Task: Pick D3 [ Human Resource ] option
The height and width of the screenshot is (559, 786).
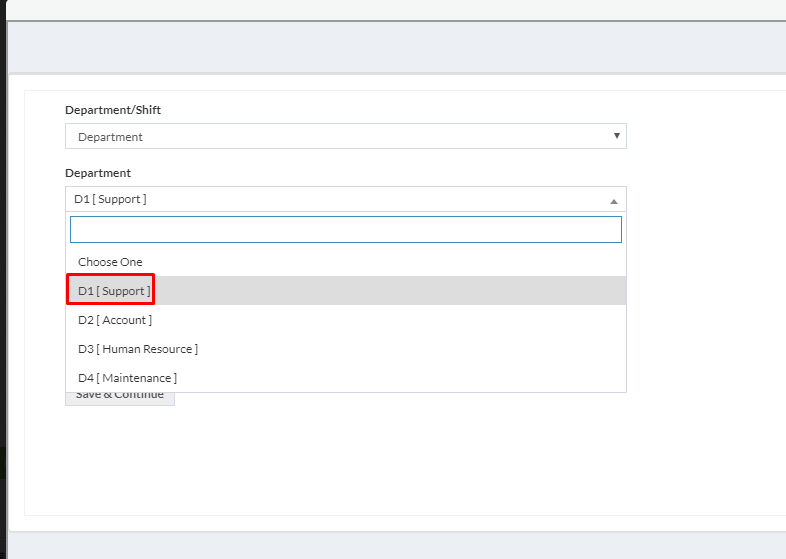Action: pyautogui.click(x=345, y=349)
